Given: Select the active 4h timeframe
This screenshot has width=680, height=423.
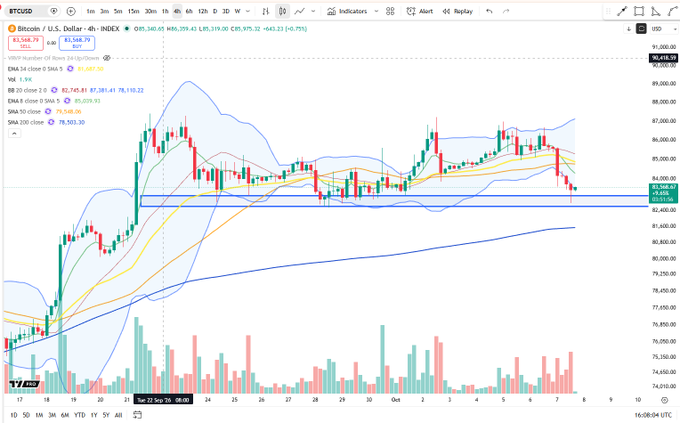Looking at the screenshot, I should (x=177, y=11).
